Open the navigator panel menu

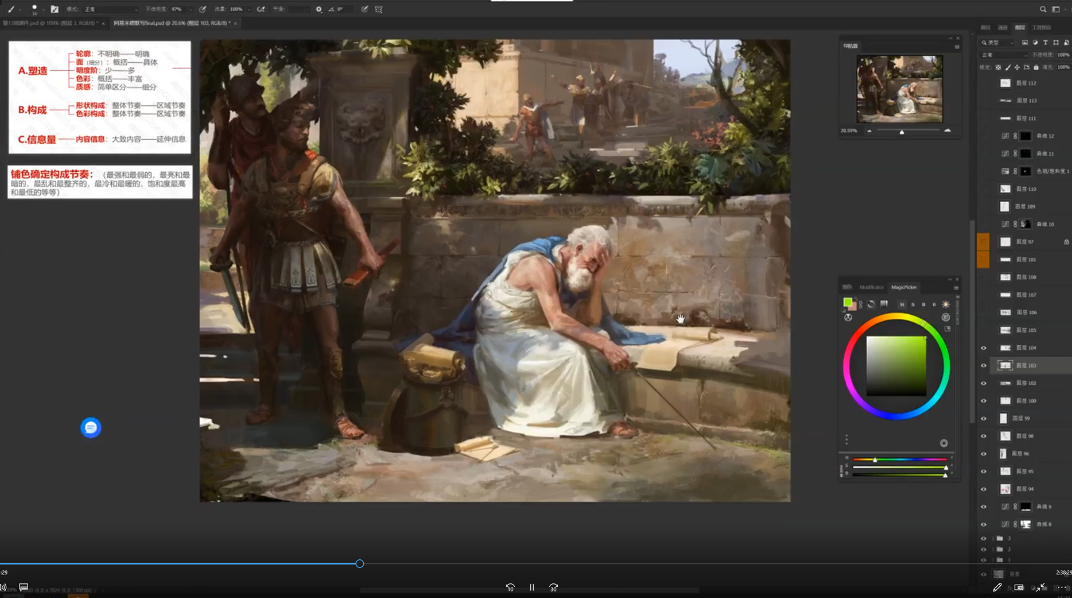click(x=956, y=46)
